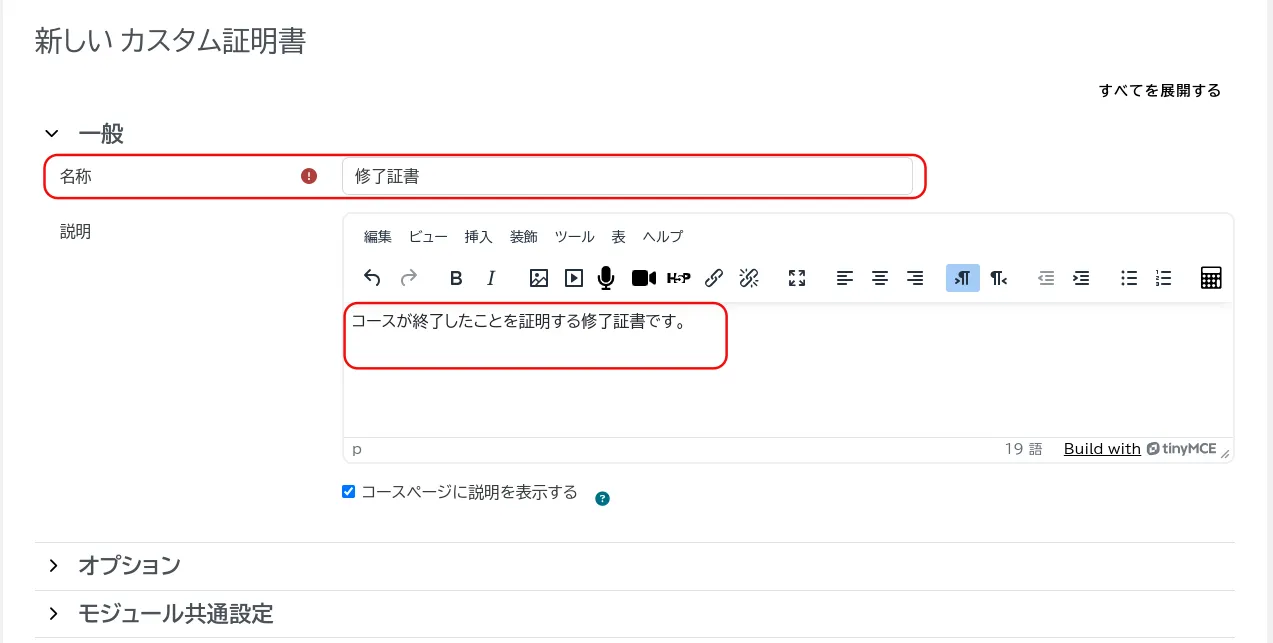
Task: Click the すべてを展開する link
Action: pyautogui.click(x=1159, y=91)
